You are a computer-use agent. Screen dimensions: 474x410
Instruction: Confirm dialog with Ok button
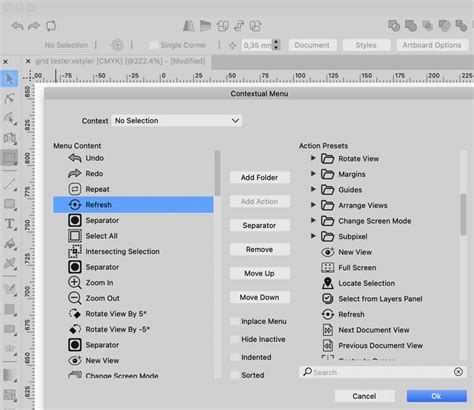(x=436, y=396)
